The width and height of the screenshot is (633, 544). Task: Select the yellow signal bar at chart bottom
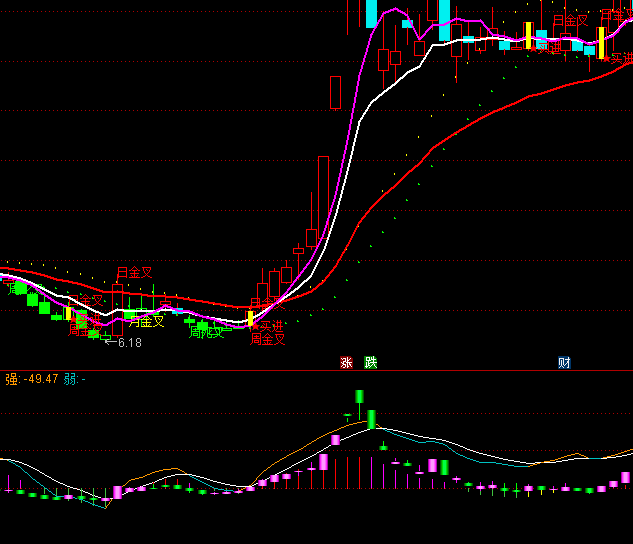pyautogui.click(x=250, y=319)
